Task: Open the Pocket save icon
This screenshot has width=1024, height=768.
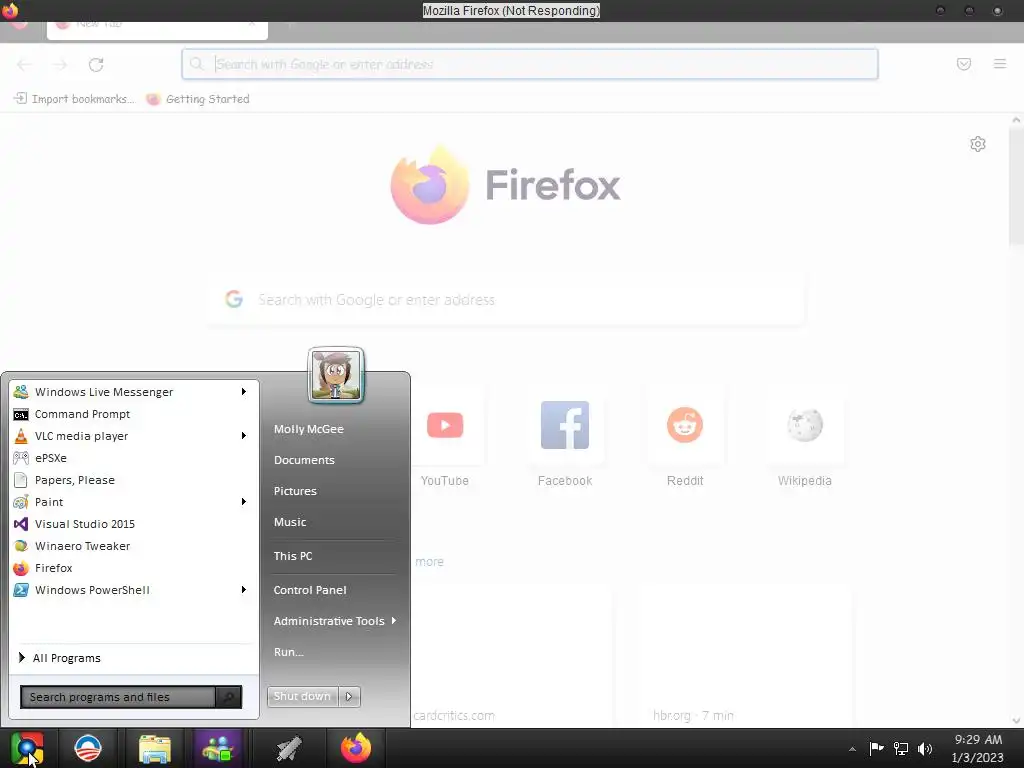Action: [x=964, y=64]
